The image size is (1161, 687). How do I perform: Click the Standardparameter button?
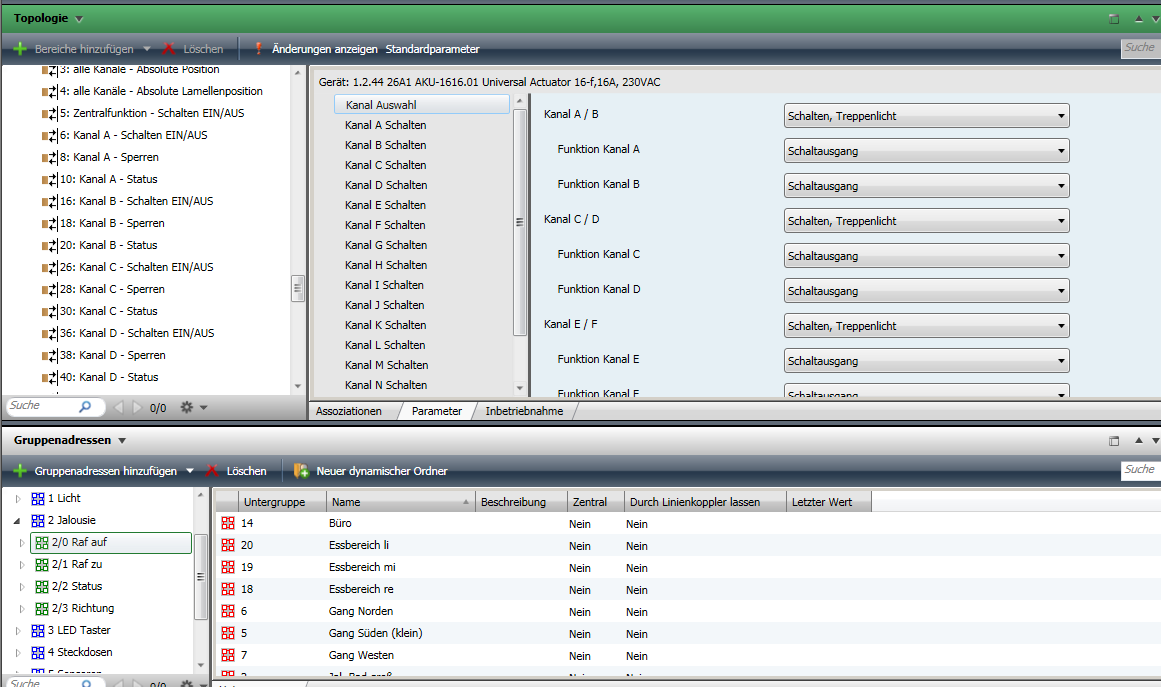click(432, 49)
